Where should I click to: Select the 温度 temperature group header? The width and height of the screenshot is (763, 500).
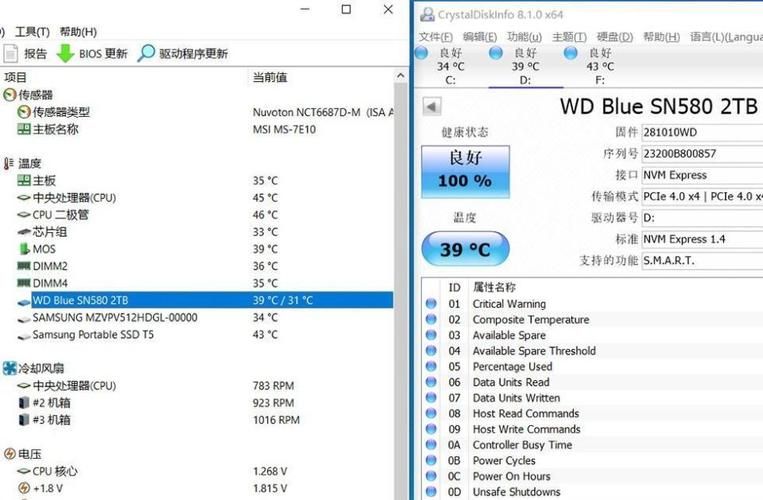[x=30, y=163]
